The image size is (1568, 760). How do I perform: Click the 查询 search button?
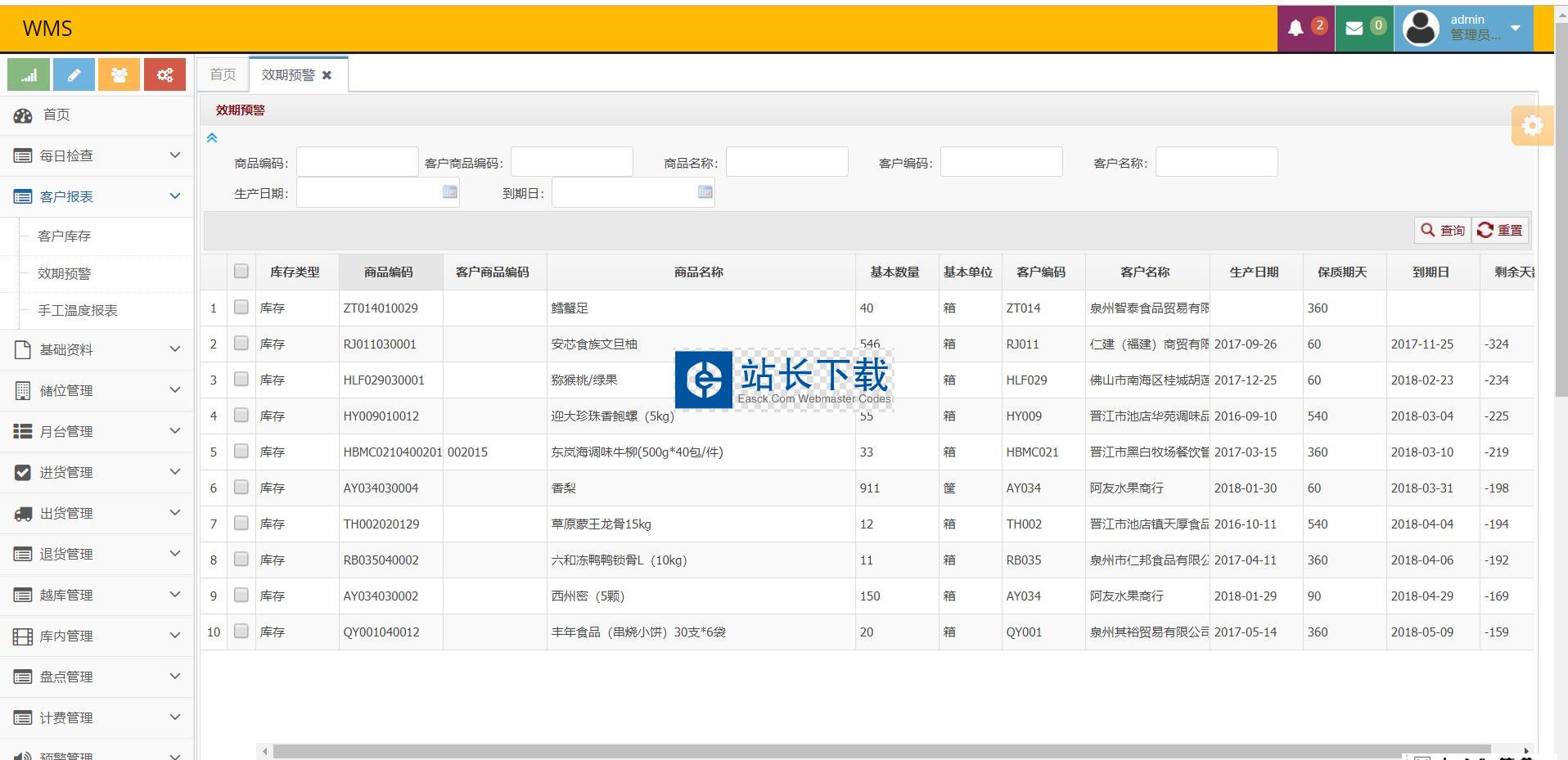tap(1442, 231)
